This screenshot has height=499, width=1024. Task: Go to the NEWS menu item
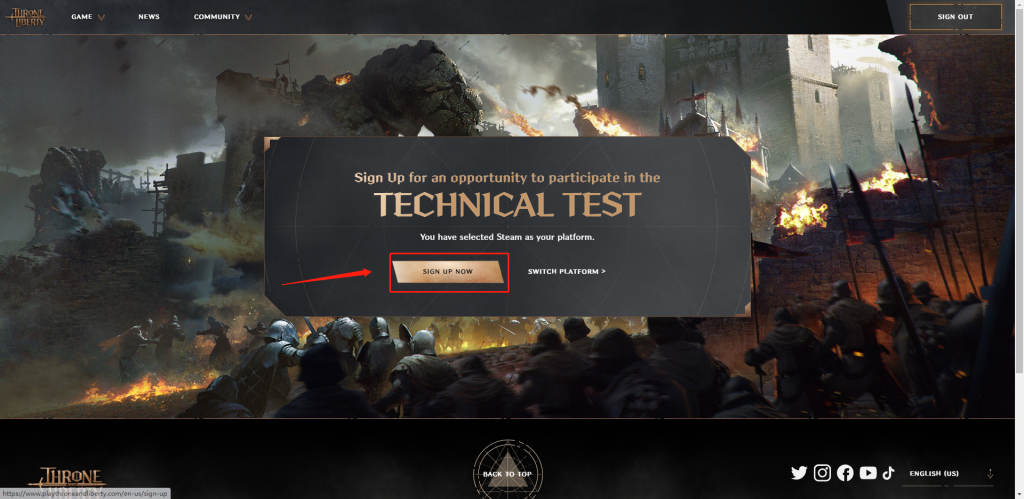(x=149, y=17)
